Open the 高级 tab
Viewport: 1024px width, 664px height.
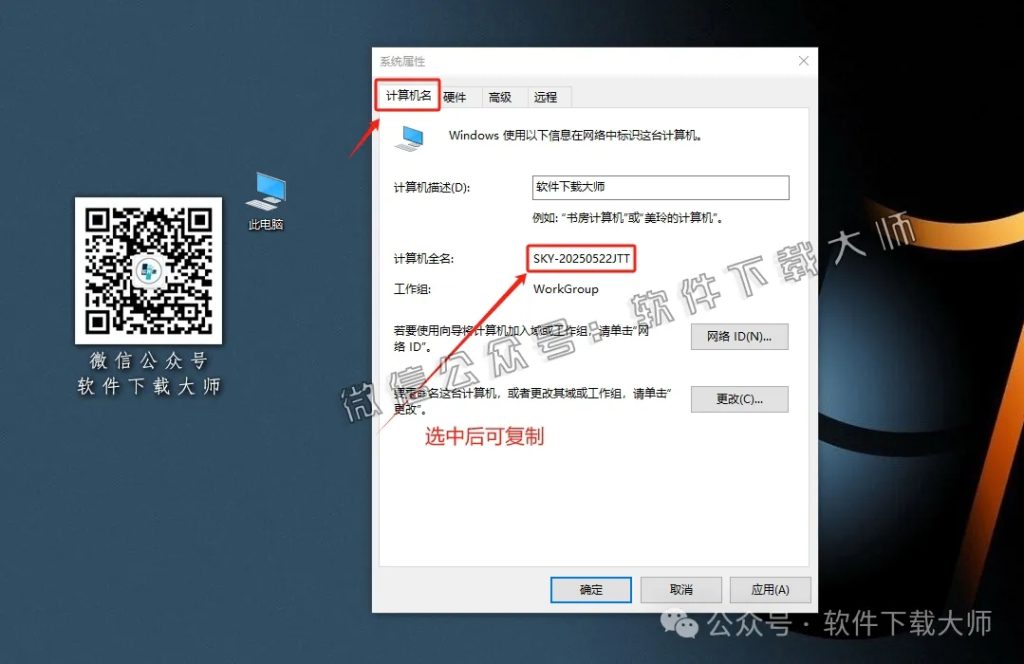(501, 96)
